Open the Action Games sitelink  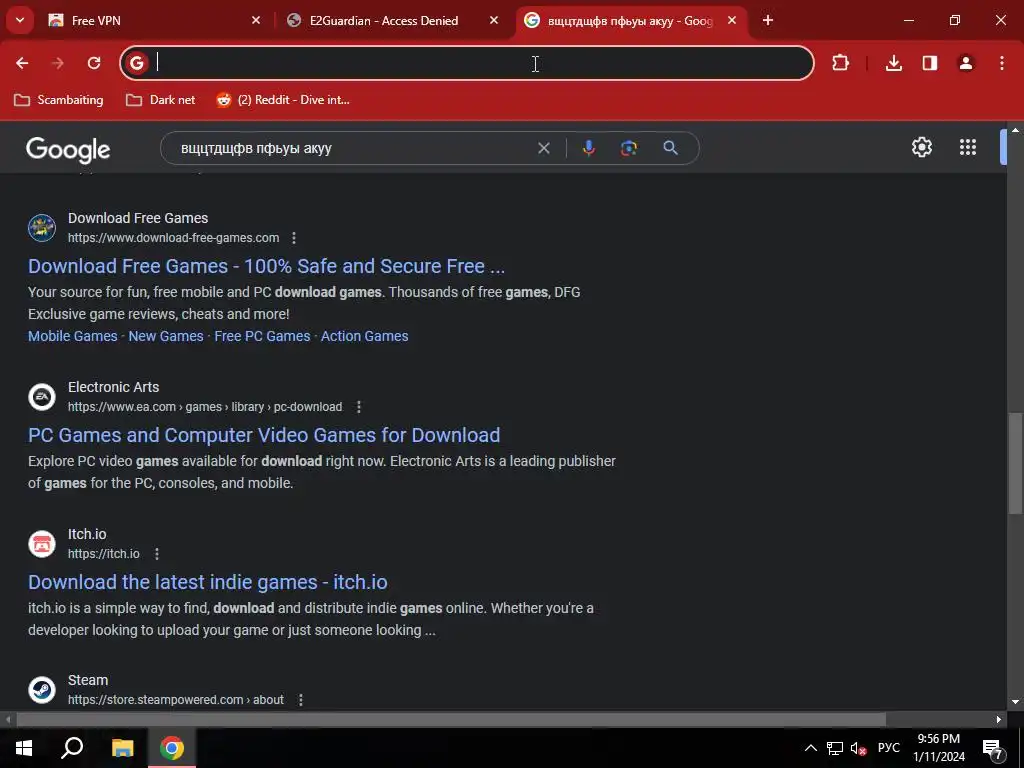(x=364, y=336)
